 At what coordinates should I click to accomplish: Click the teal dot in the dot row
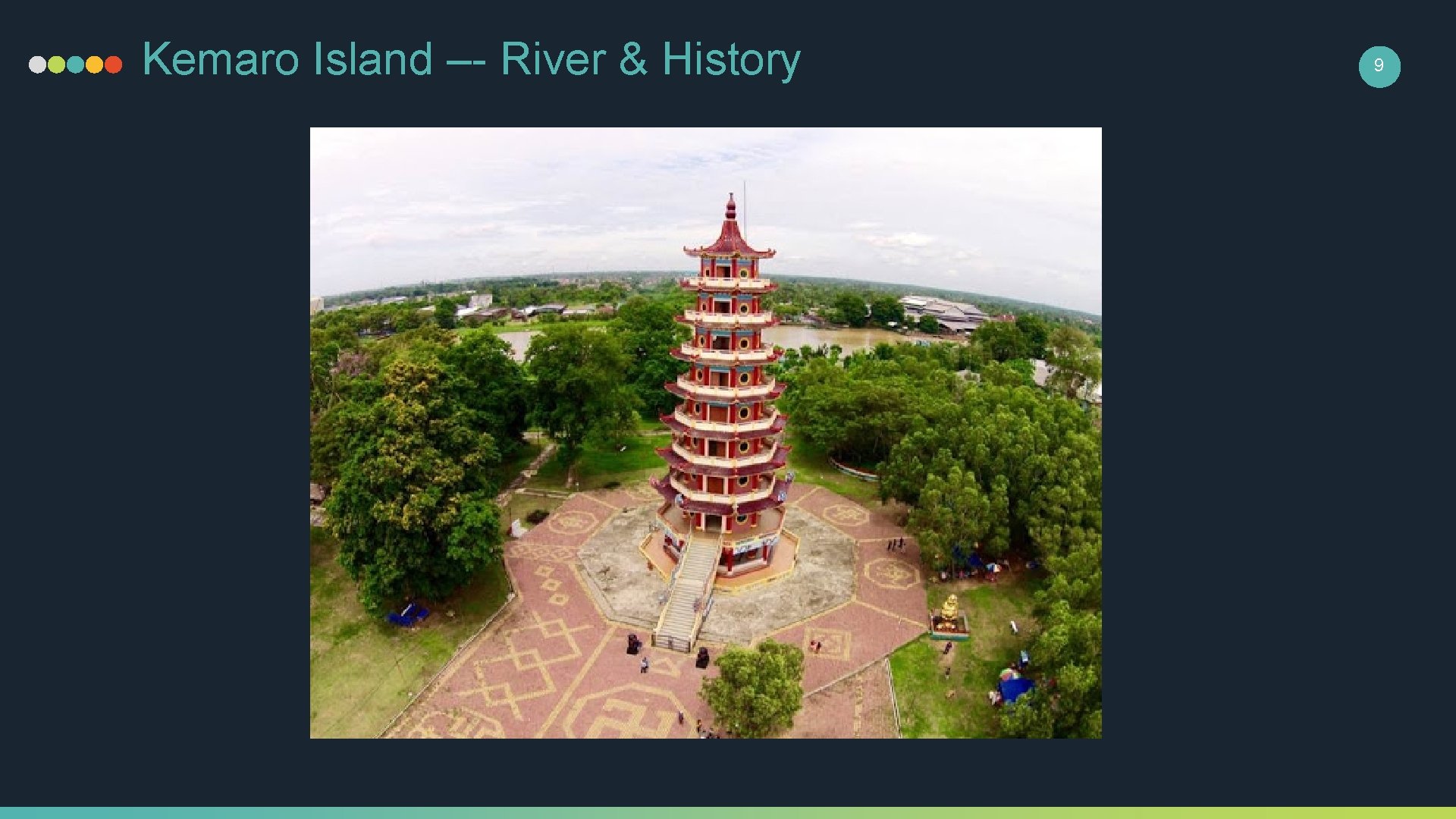(75, 64)
